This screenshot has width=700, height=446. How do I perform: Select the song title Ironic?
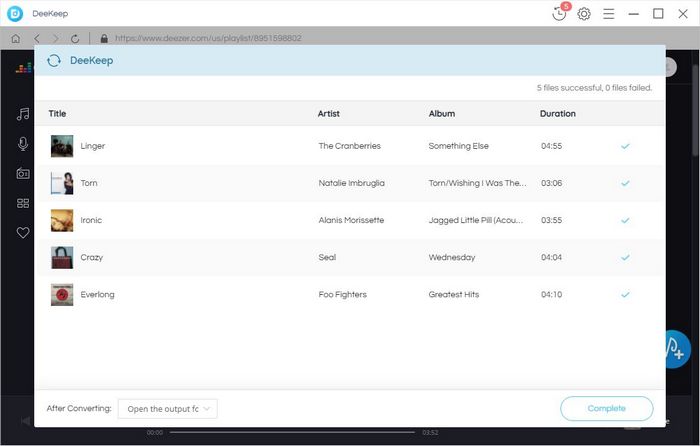(91, 220)
